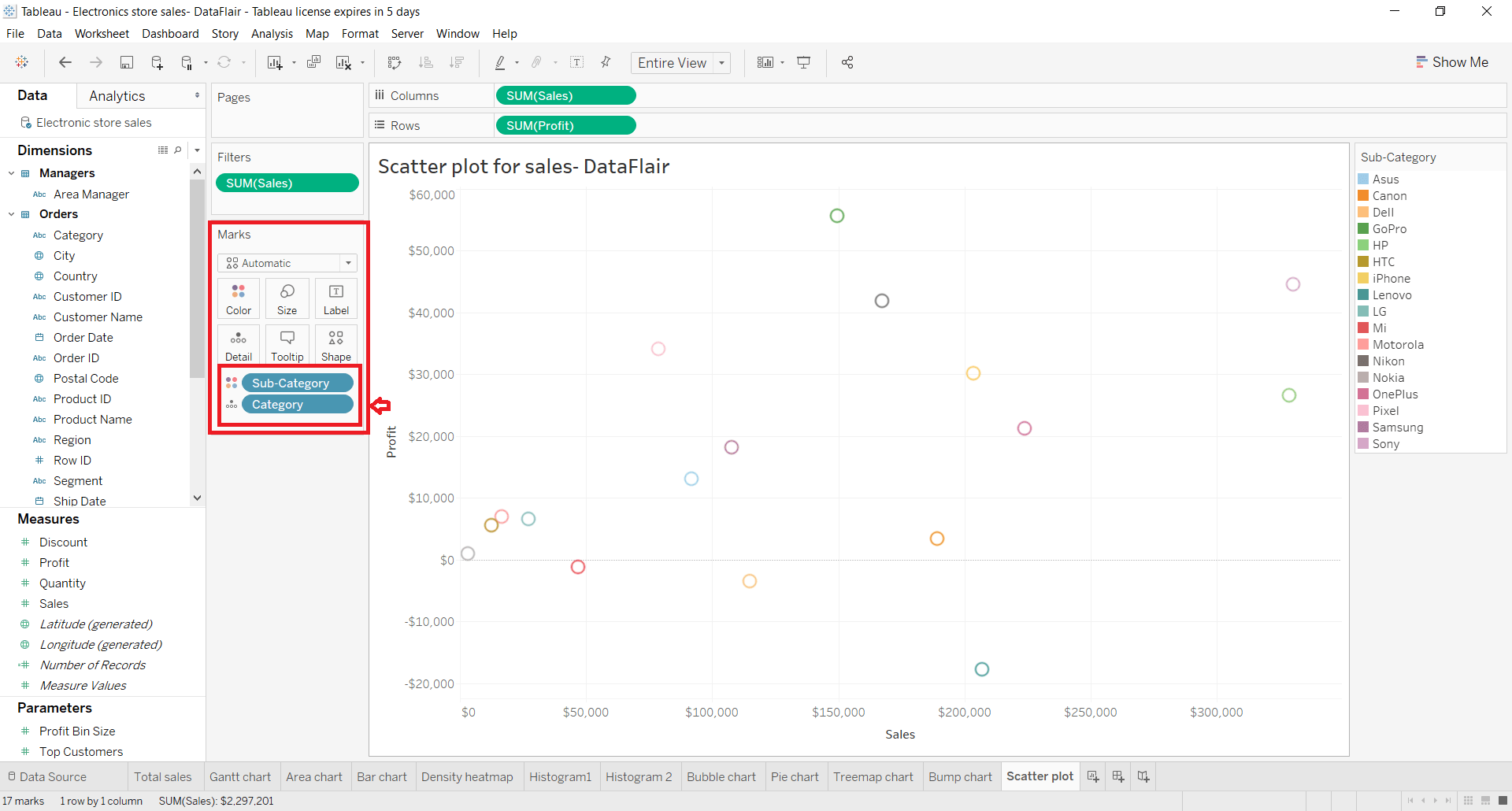Image resolution: width=1512 pixels, height=811 pixels.
Task: Click the Presentation Mode toolbar icon
Action: click(804, 62)
